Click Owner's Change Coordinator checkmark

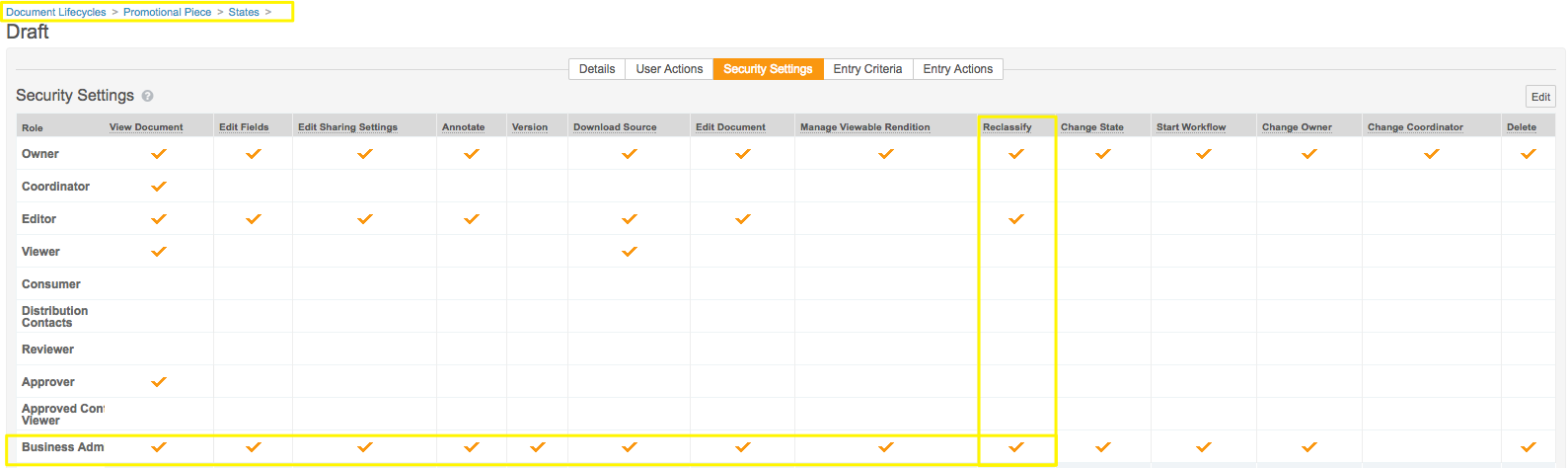coord(1431,154)
